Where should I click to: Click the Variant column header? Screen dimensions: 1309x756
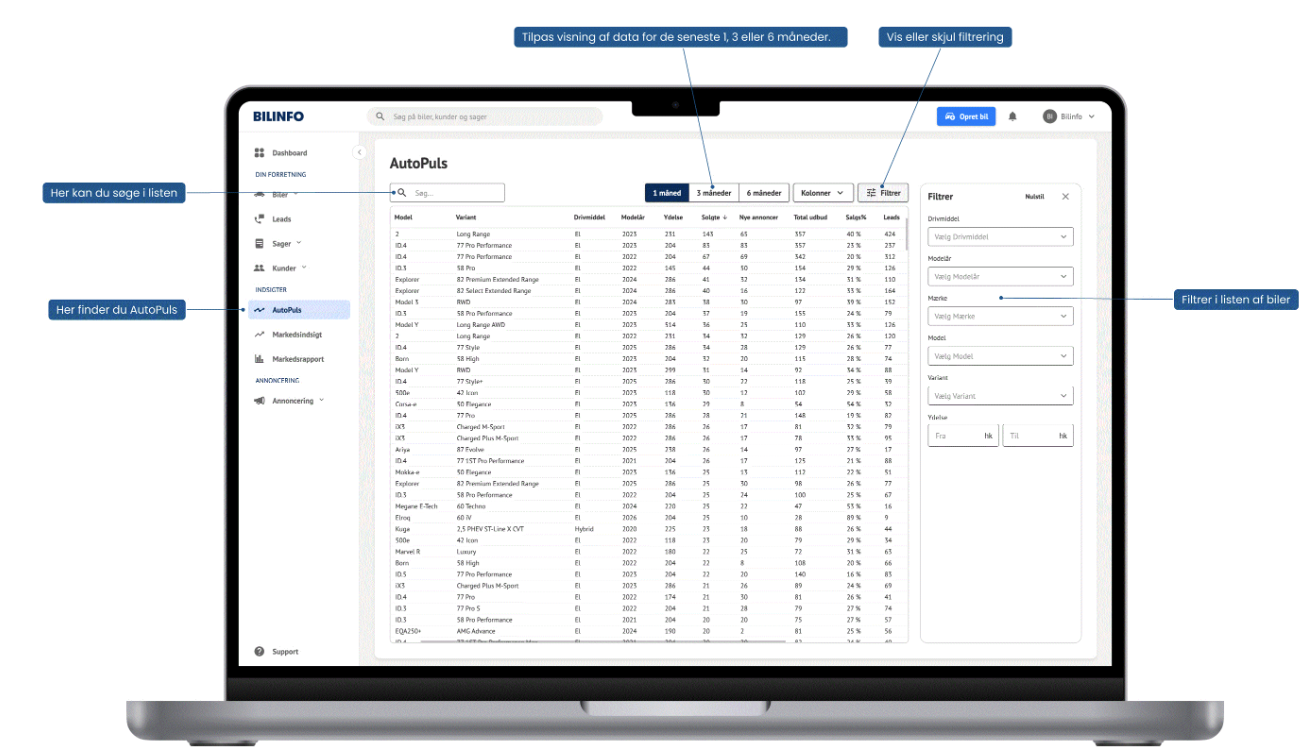(x=466, y=217)
